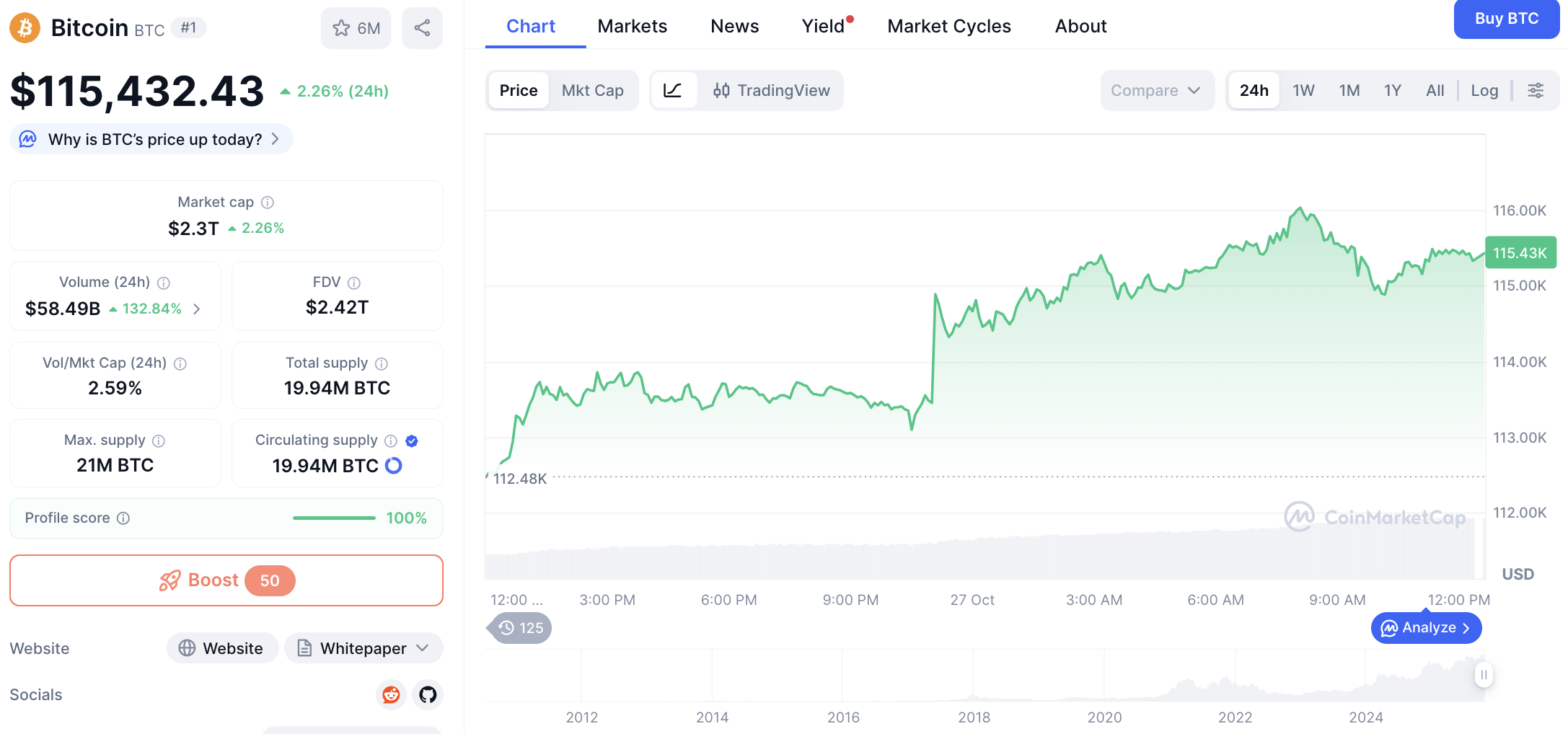Switch to TradingView chart mode

click(x=771, y=91)
